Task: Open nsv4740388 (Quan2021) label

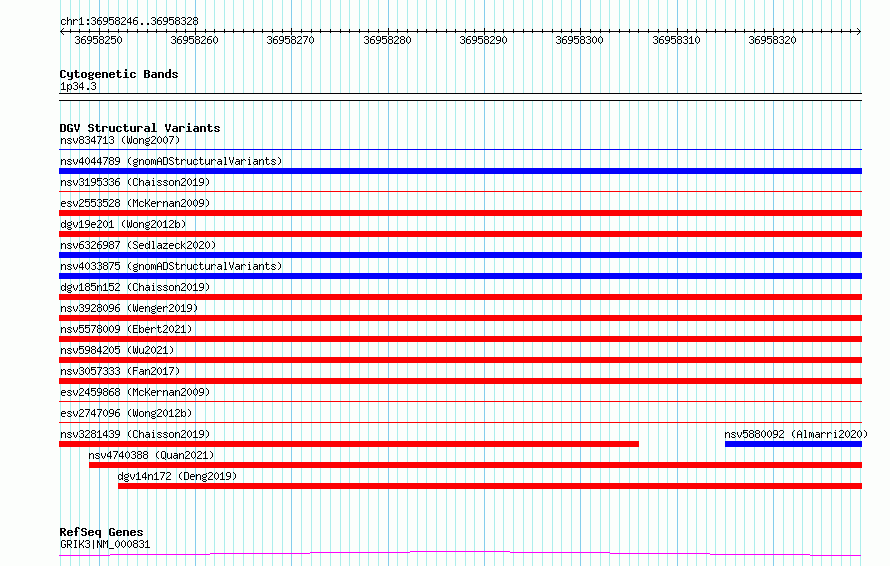Action: [151, 455]
